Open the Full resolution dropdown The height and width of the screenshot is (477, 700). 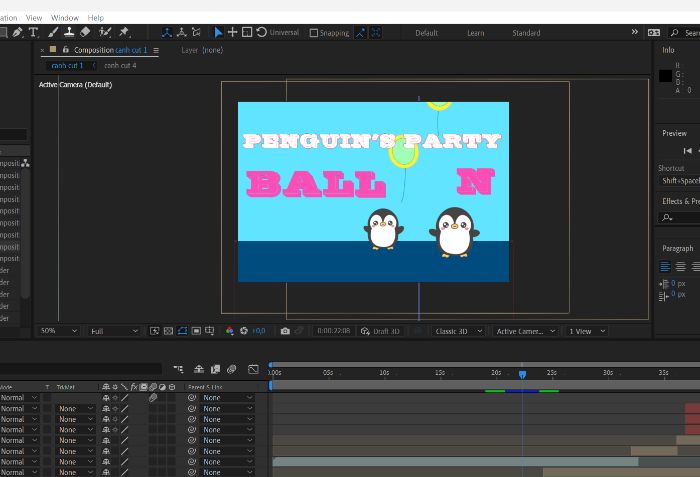[114, 331]
